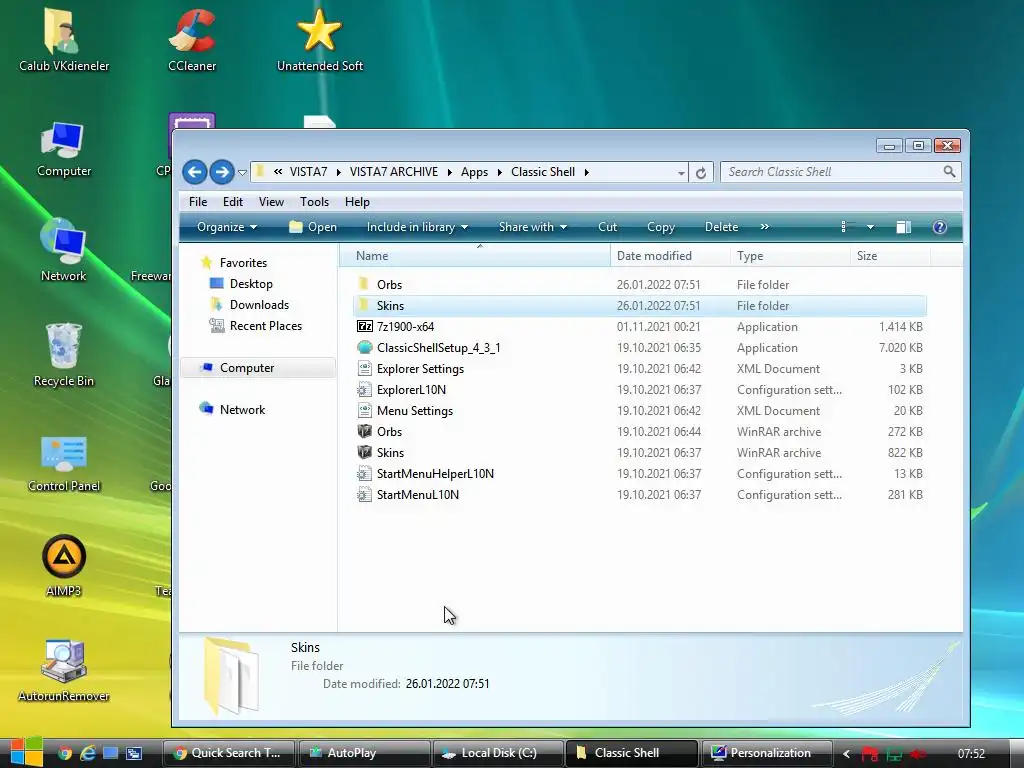Click Delete in the toolbar
The image size is (1024, 768).
[x=721, y=227]
